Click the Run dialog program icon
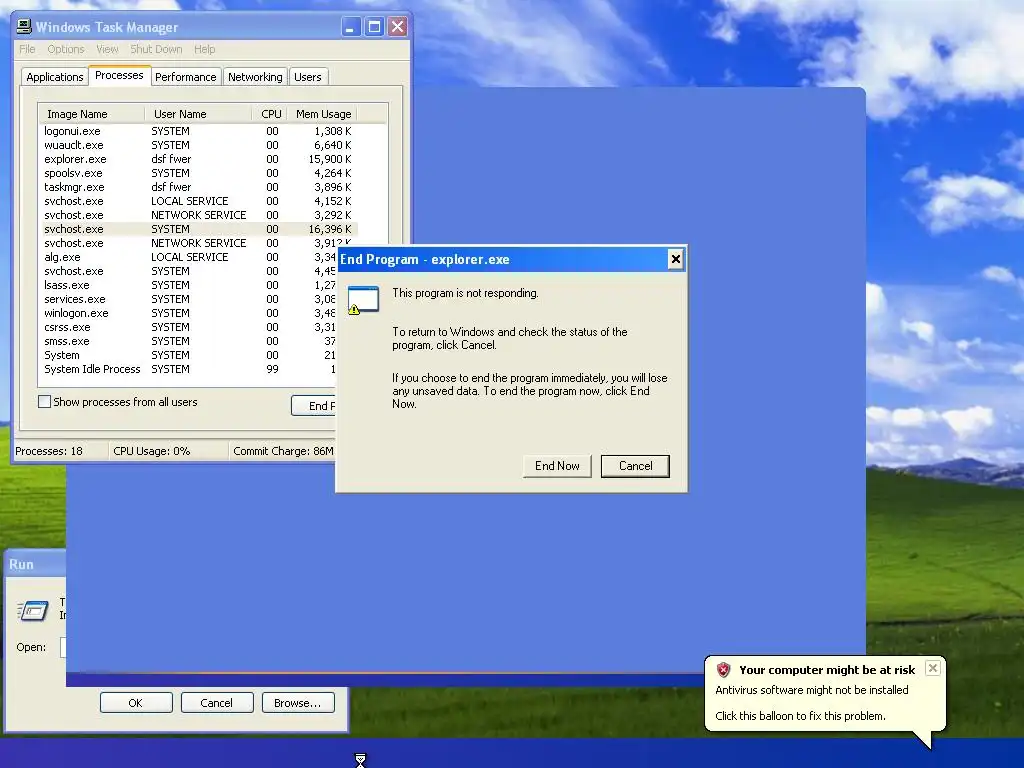1024x768 pixels. [x=33, y=610]
